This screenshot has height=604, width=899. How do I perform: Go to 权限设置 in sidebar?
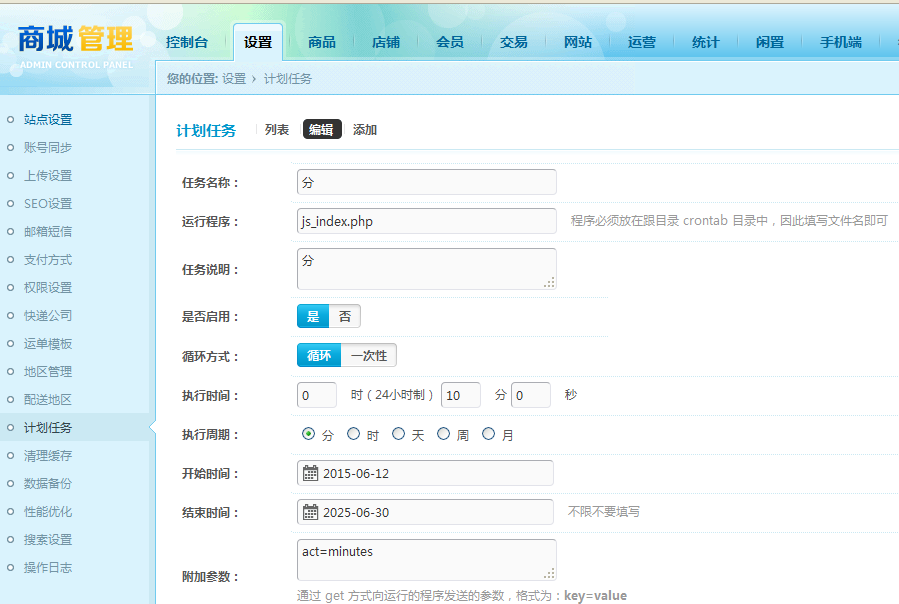(x=48, y=287)
